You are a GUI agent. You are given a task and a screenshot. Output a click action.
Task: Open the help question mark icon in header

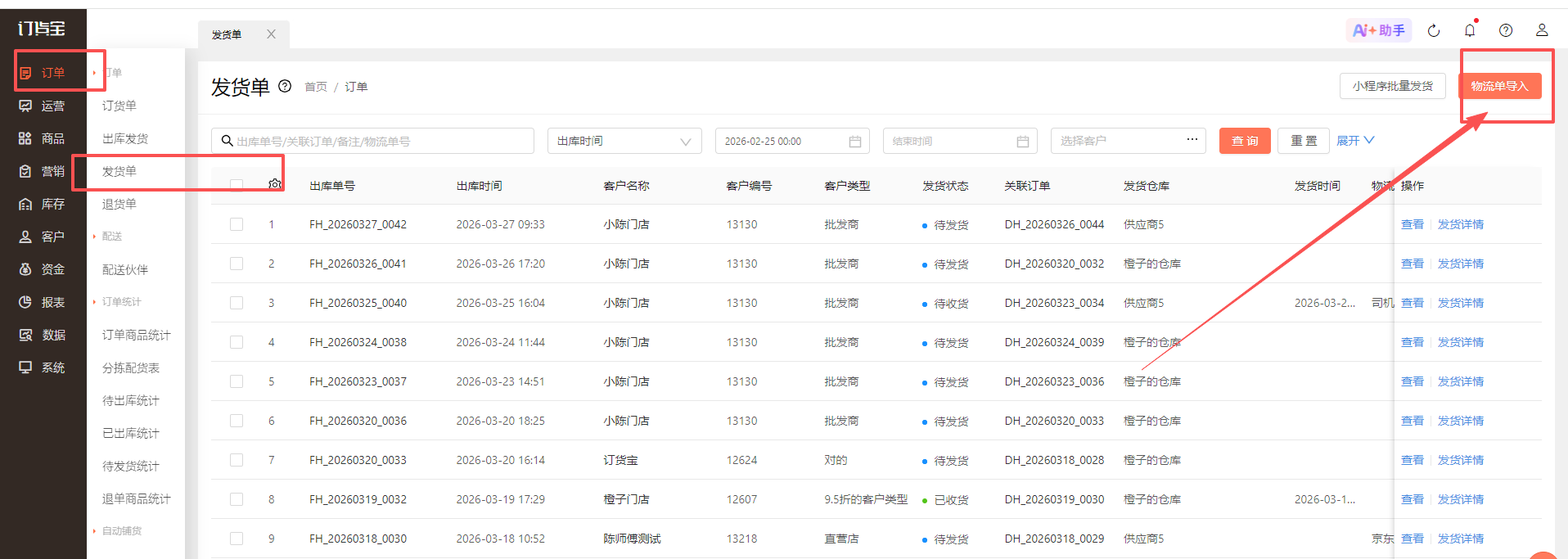[x=1506, y=30]
